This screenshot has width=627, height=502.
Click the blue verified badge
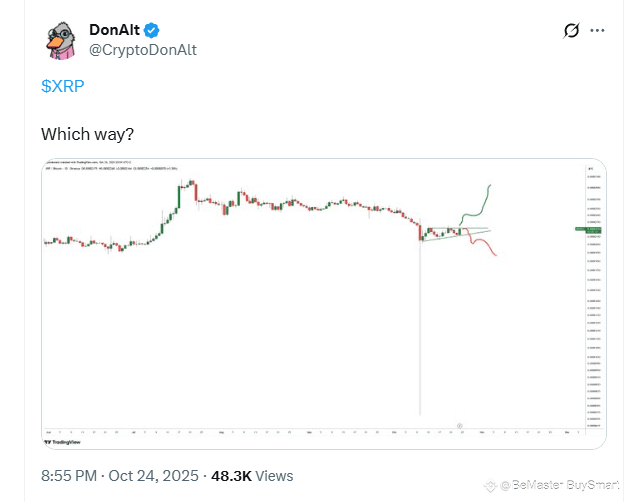pos(152,30)
